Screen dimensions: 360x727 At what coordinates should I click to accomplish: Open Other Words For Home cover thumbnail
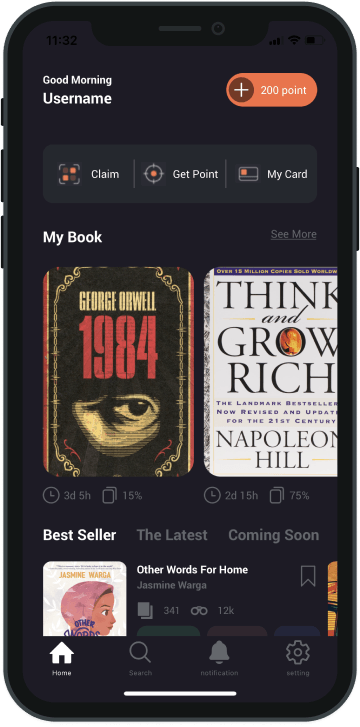click(x=84, y=599)
